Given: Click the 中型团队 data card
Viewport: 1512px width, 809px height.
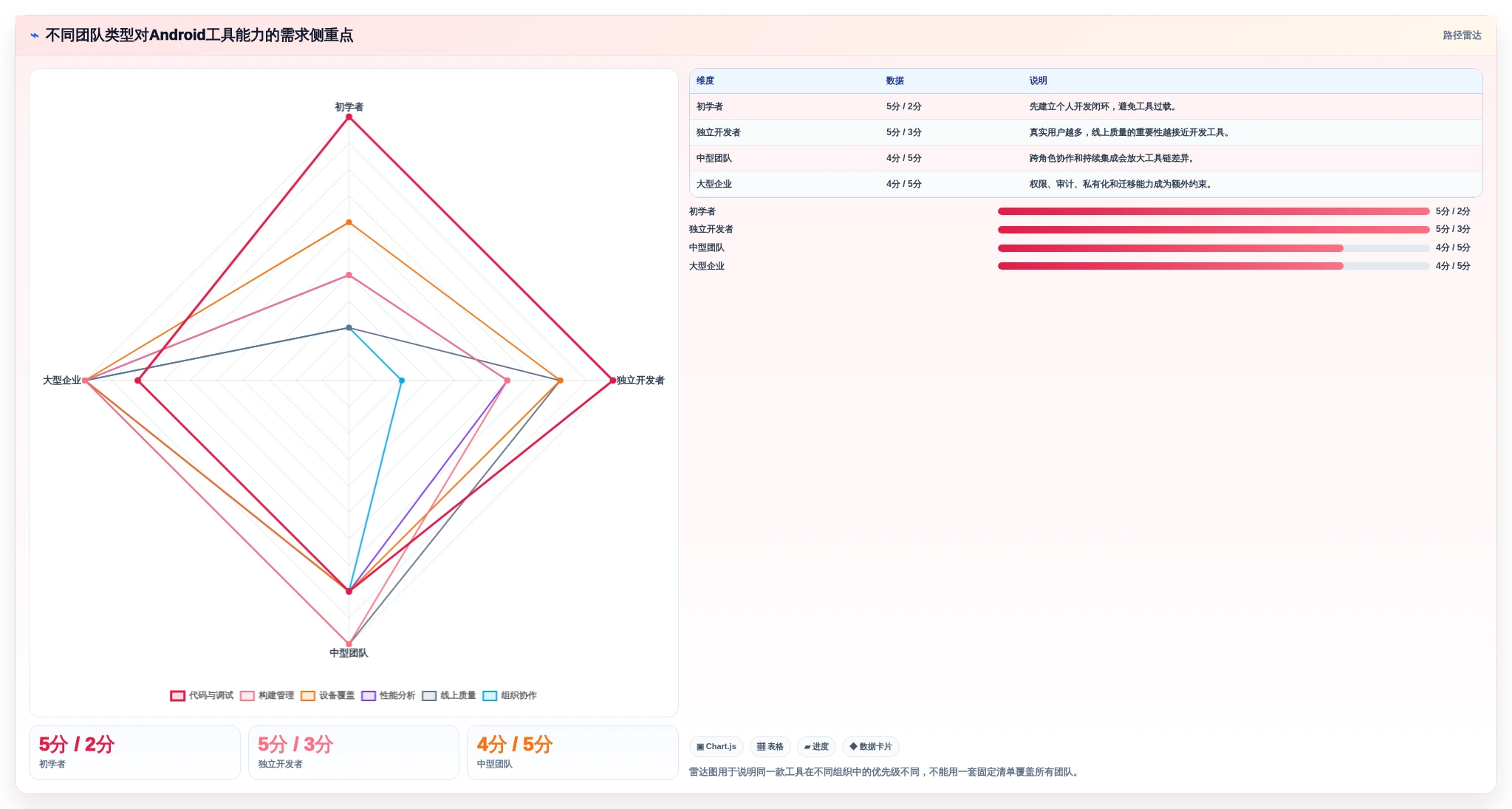Looking at the screenshot, I should 572,752.
